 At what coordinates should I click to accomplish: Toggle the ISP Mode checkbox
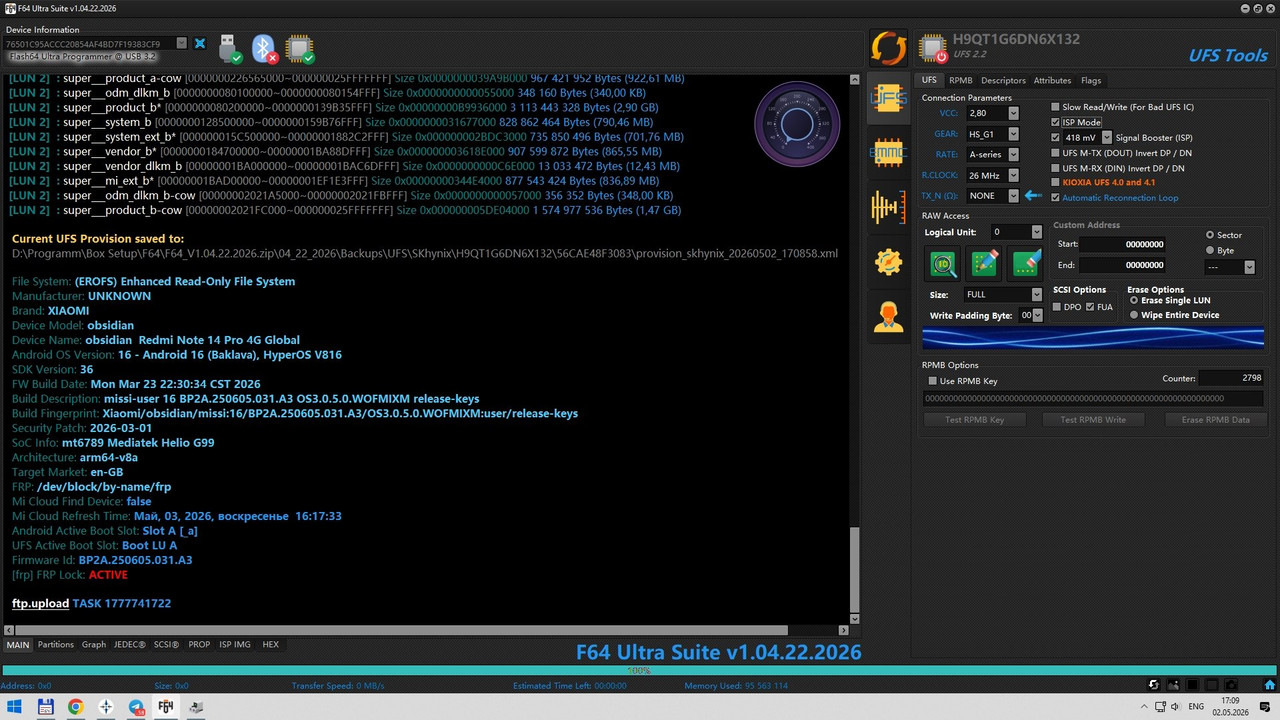pos(1056,122)
